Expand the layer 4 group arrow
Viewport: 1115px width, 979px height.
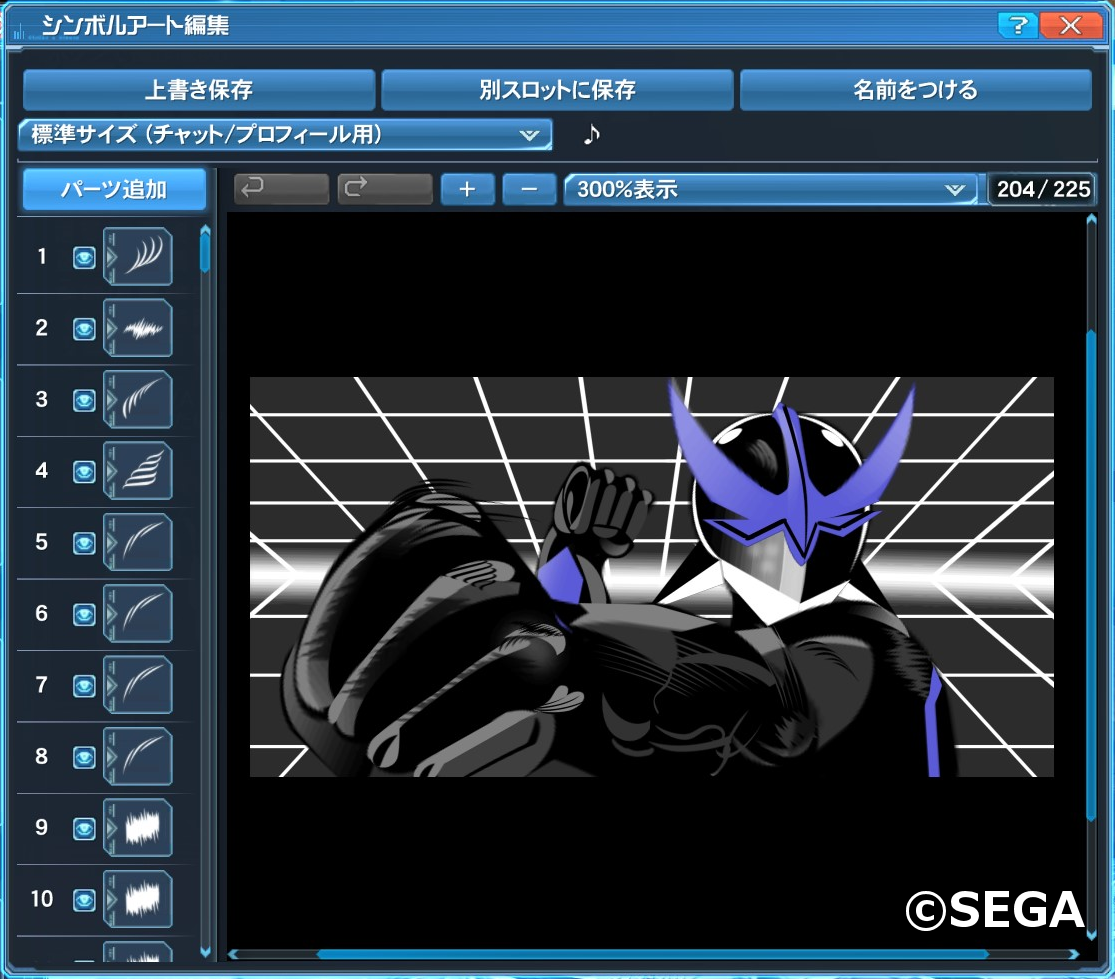coord(110,471)
